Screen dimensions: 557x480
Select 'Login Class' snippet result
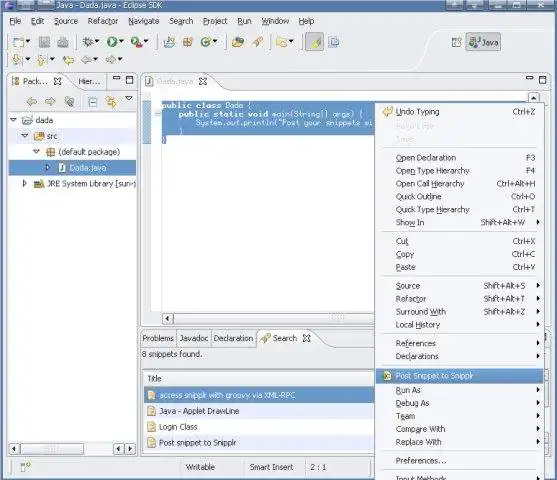[x=259, y=427]
